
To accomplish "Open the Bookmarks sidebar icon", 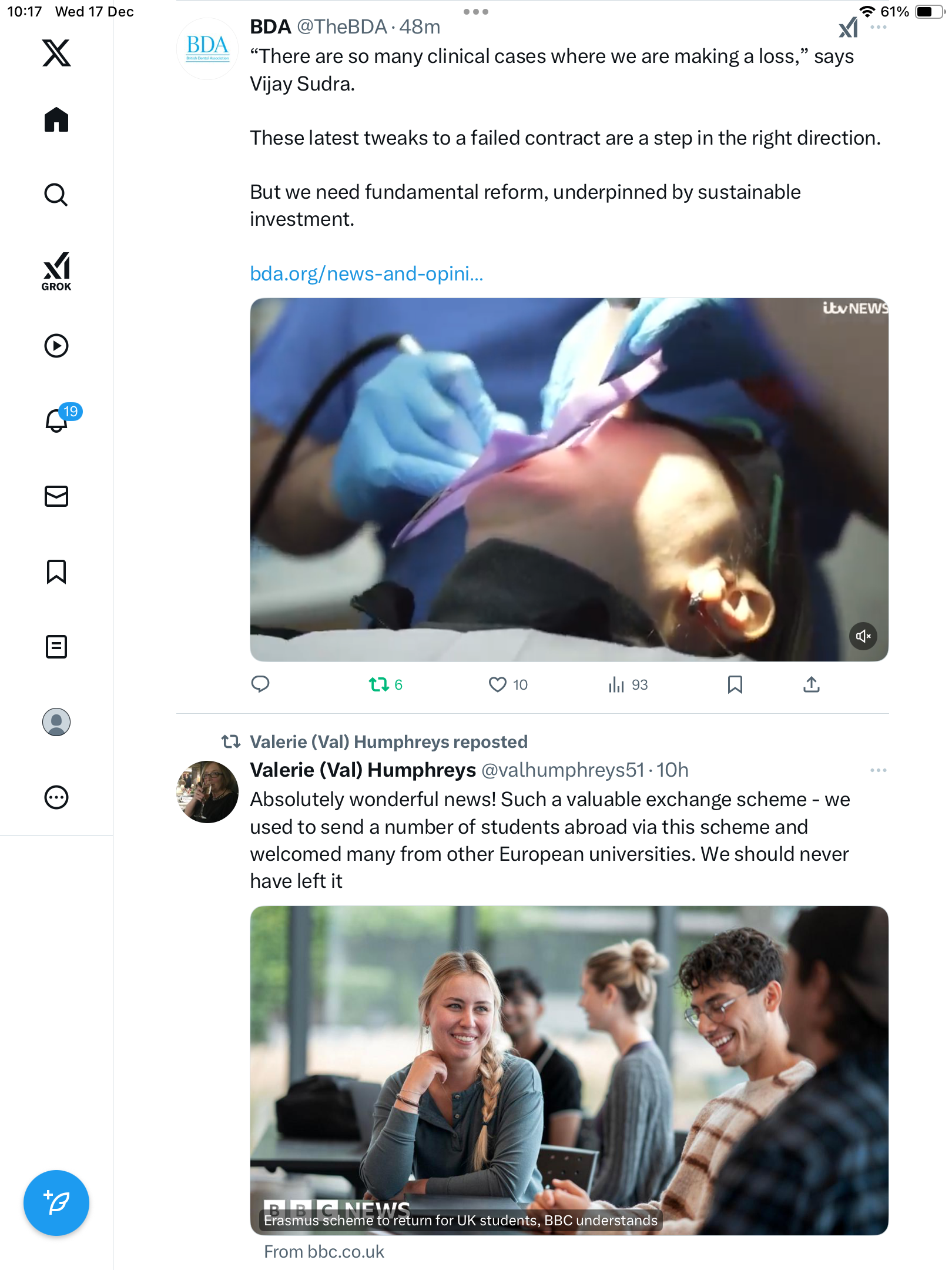I will point(56,571).
